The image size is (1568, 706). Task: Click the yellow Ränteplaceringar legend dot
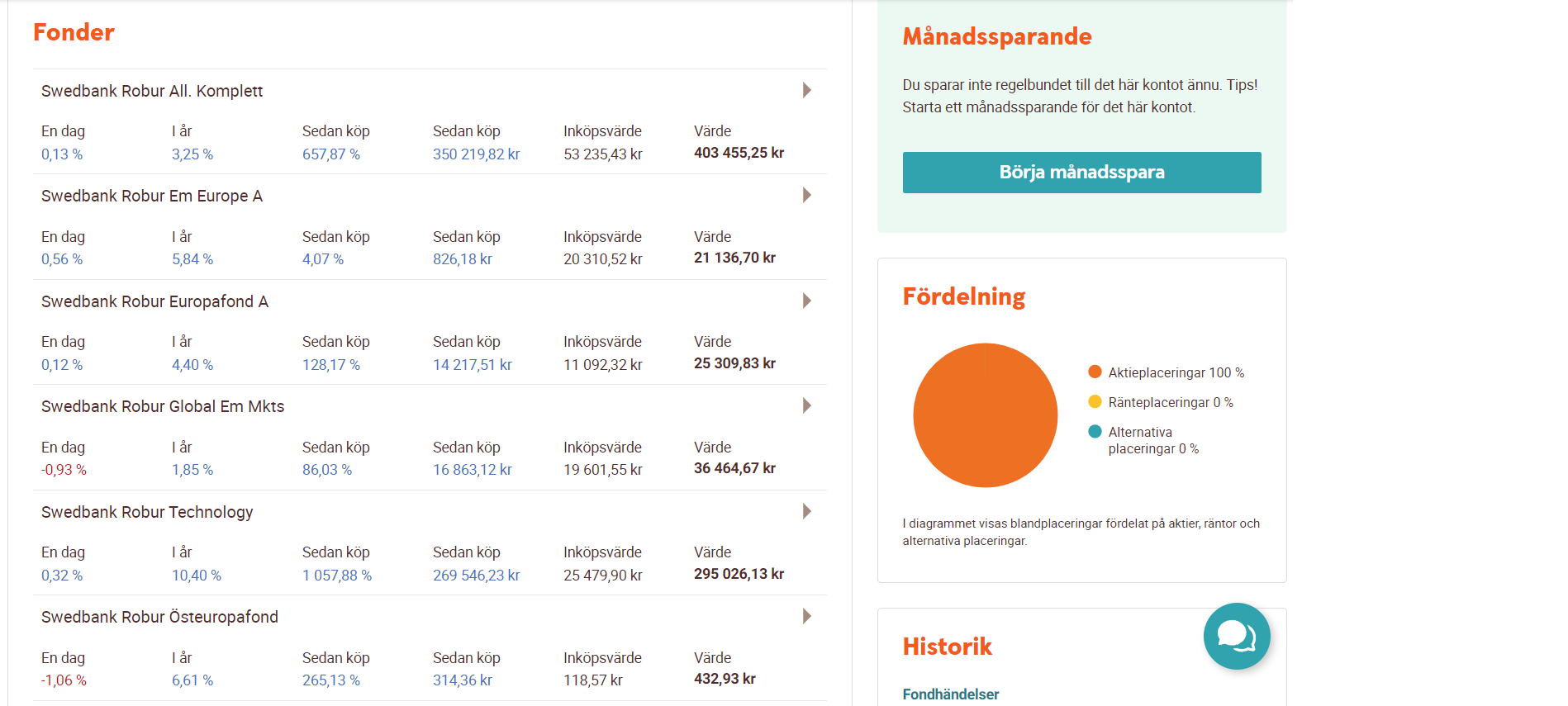click(1095, 401)
